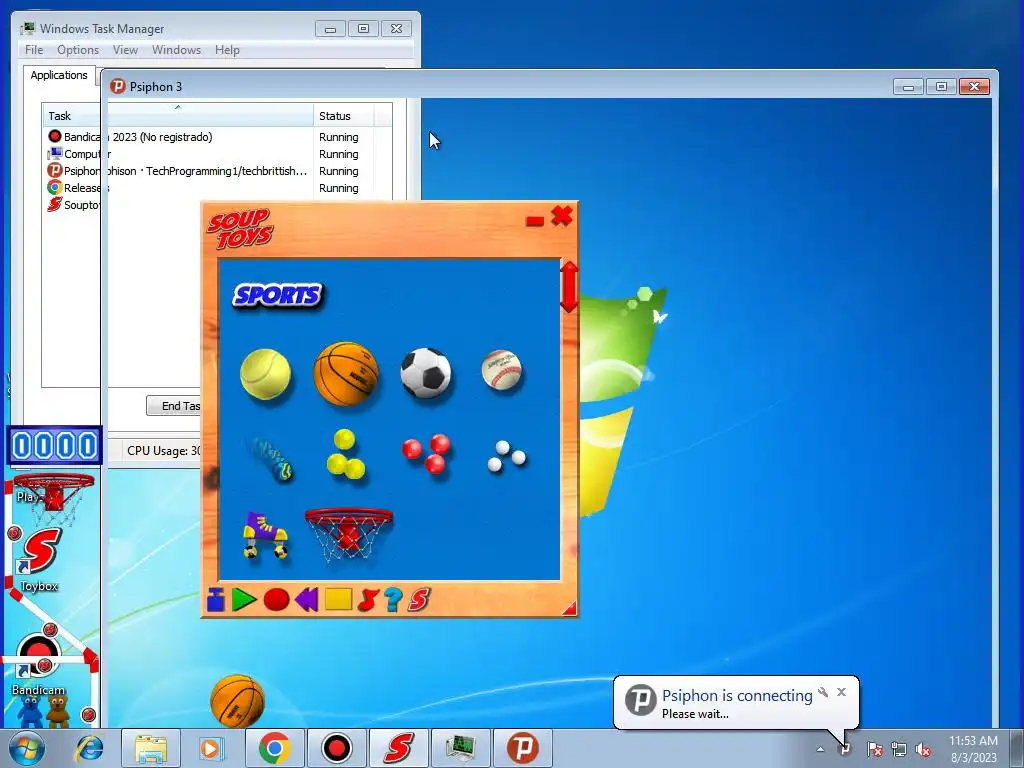The height and width of the screenshot is (768, 1024).
Task: Click the End Task button
Action: (173, 406)
